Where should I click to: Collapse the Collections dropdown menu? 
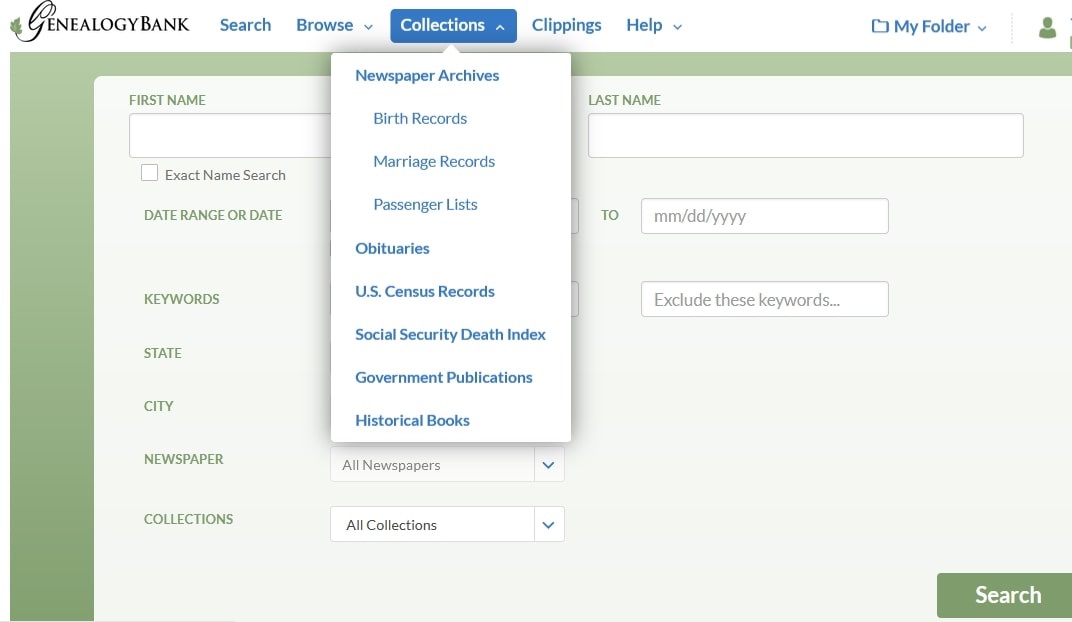tap(453, 26)
